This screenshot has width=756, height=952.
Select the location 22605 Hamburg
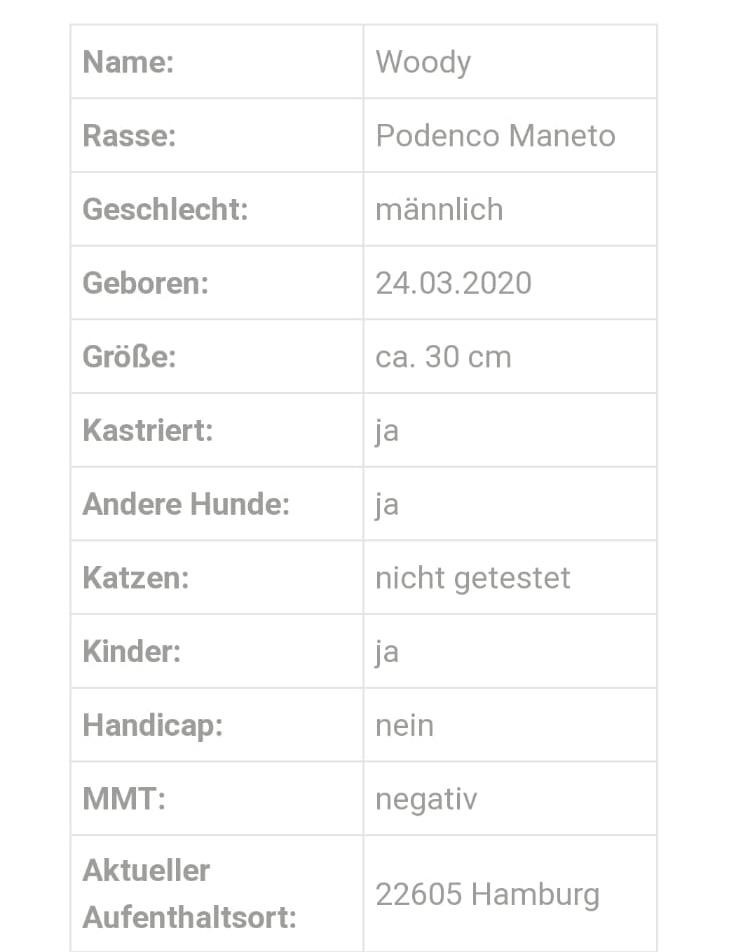(x=488, y=895)
